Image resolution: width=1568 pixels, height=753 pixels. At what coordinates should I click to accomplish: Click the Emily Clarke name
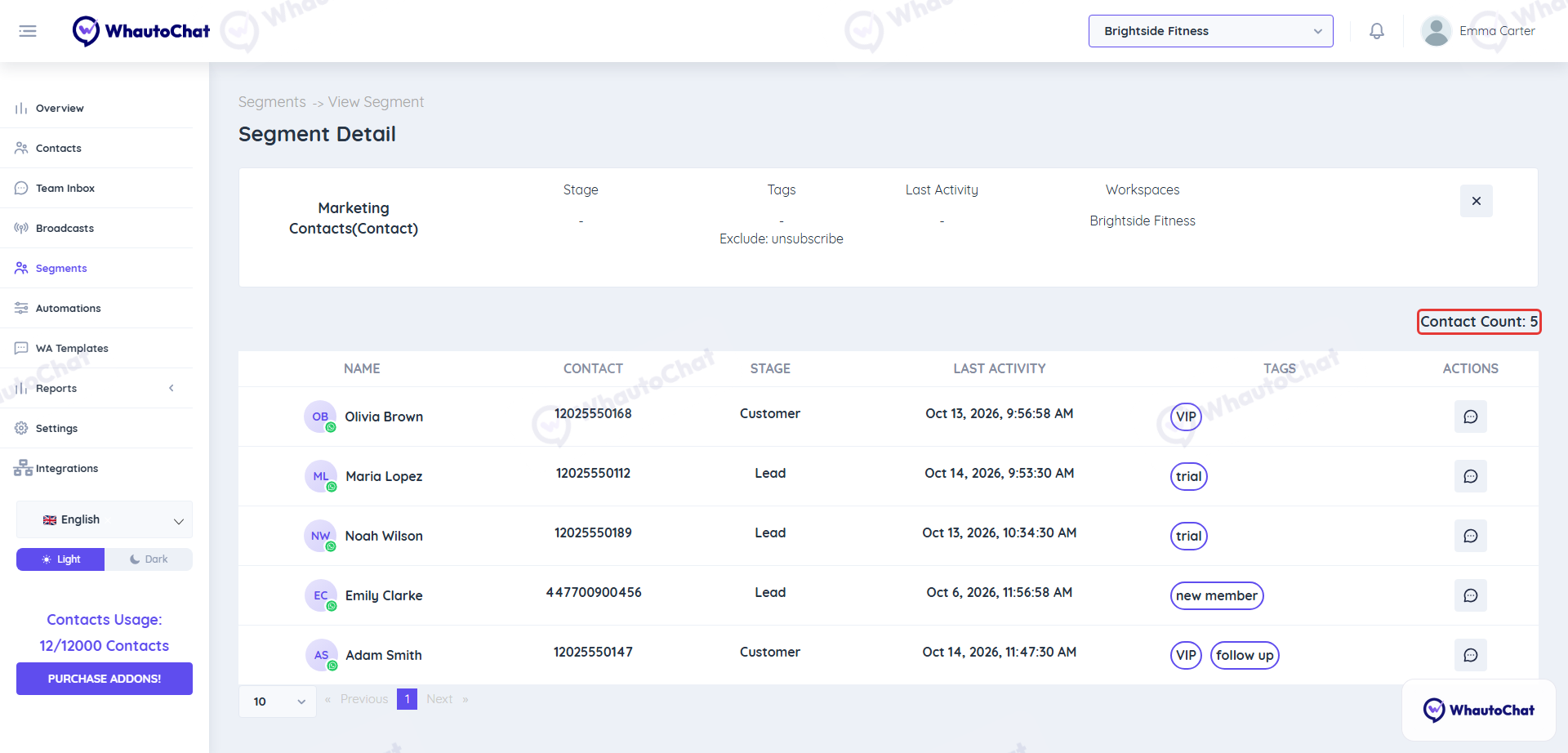384,595
